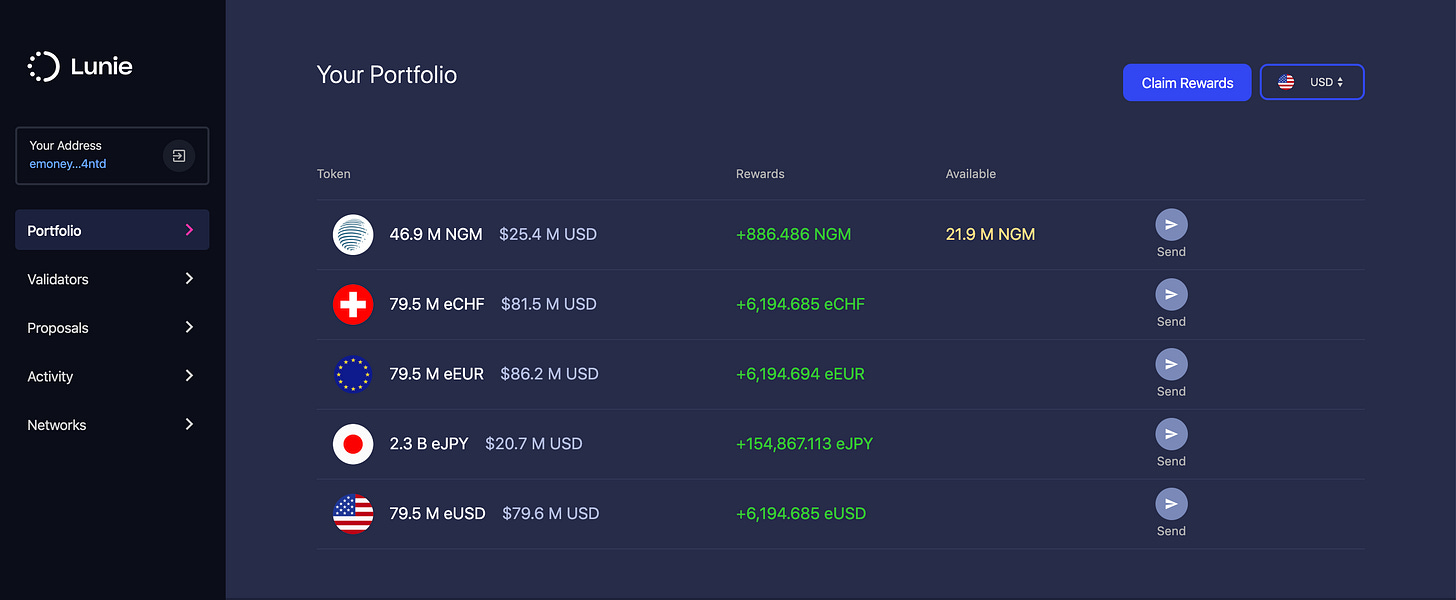
Task: Click the emoney...4ntd address link
Action: click(68, 164)
